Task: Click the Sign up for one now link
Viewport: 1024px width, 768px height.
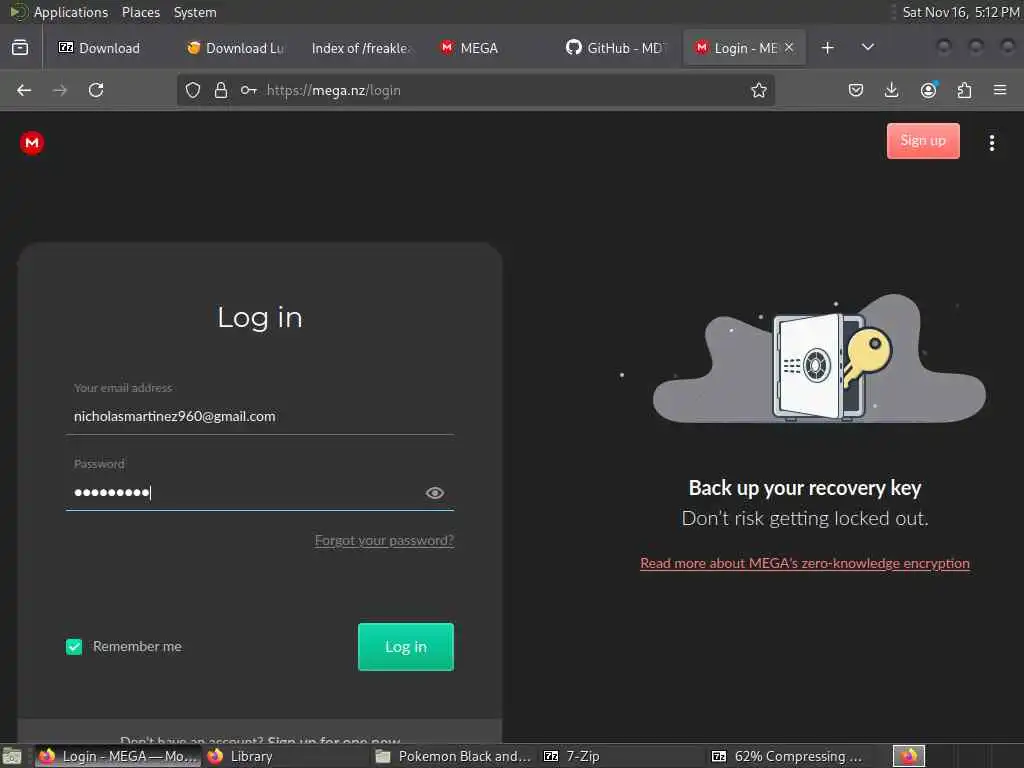Action: tap(334, 741)
